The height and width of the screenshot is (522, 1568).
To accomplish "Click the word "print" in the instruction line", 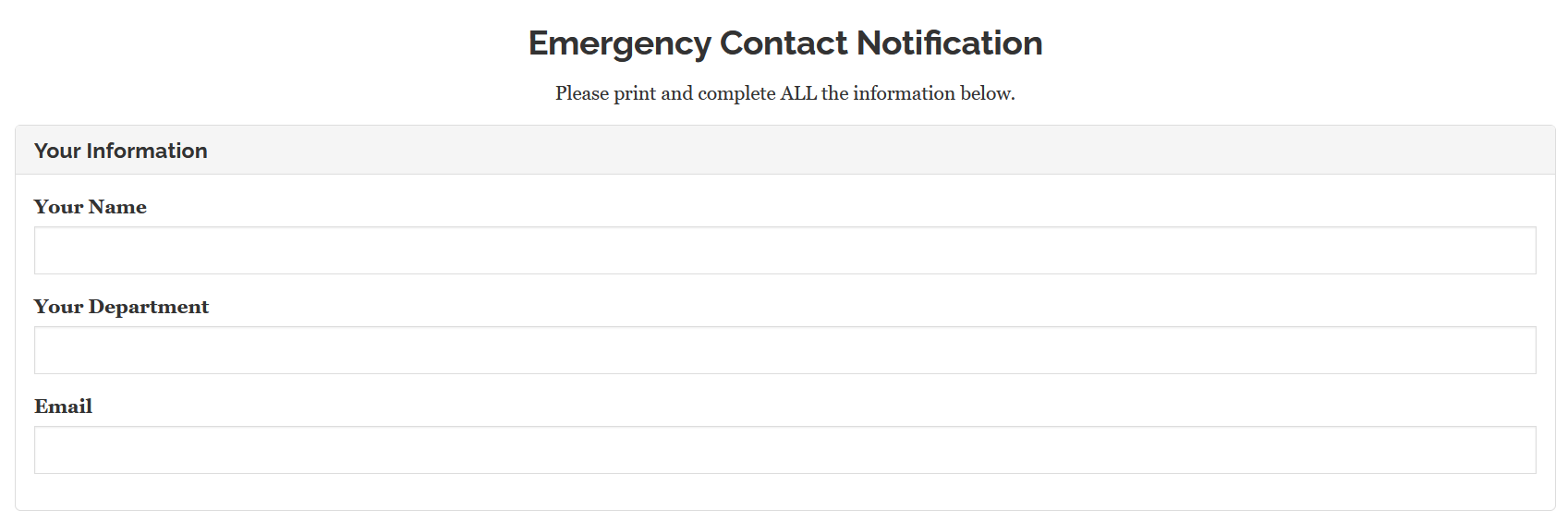I will [x=635, y=93].
